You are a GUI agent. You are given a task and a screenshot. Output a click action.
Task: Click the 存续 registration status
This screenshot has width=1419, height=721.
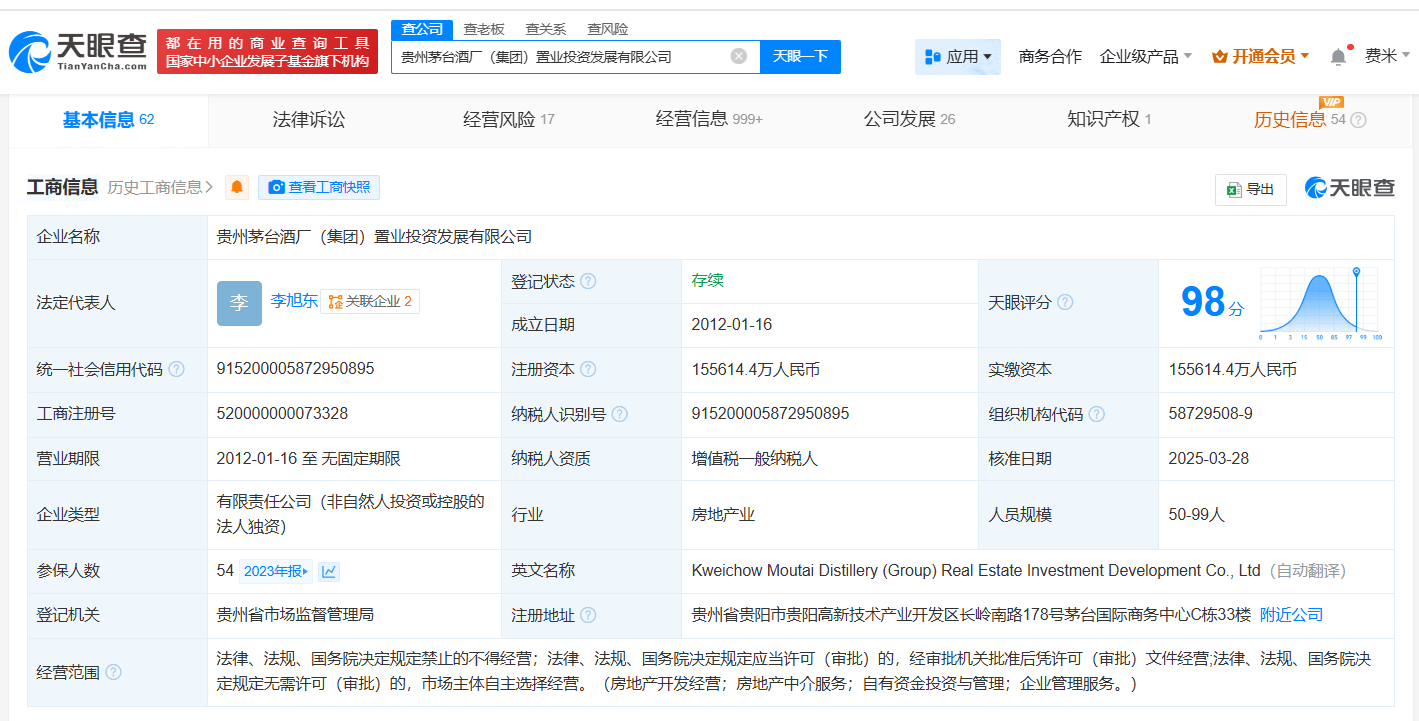707,281
